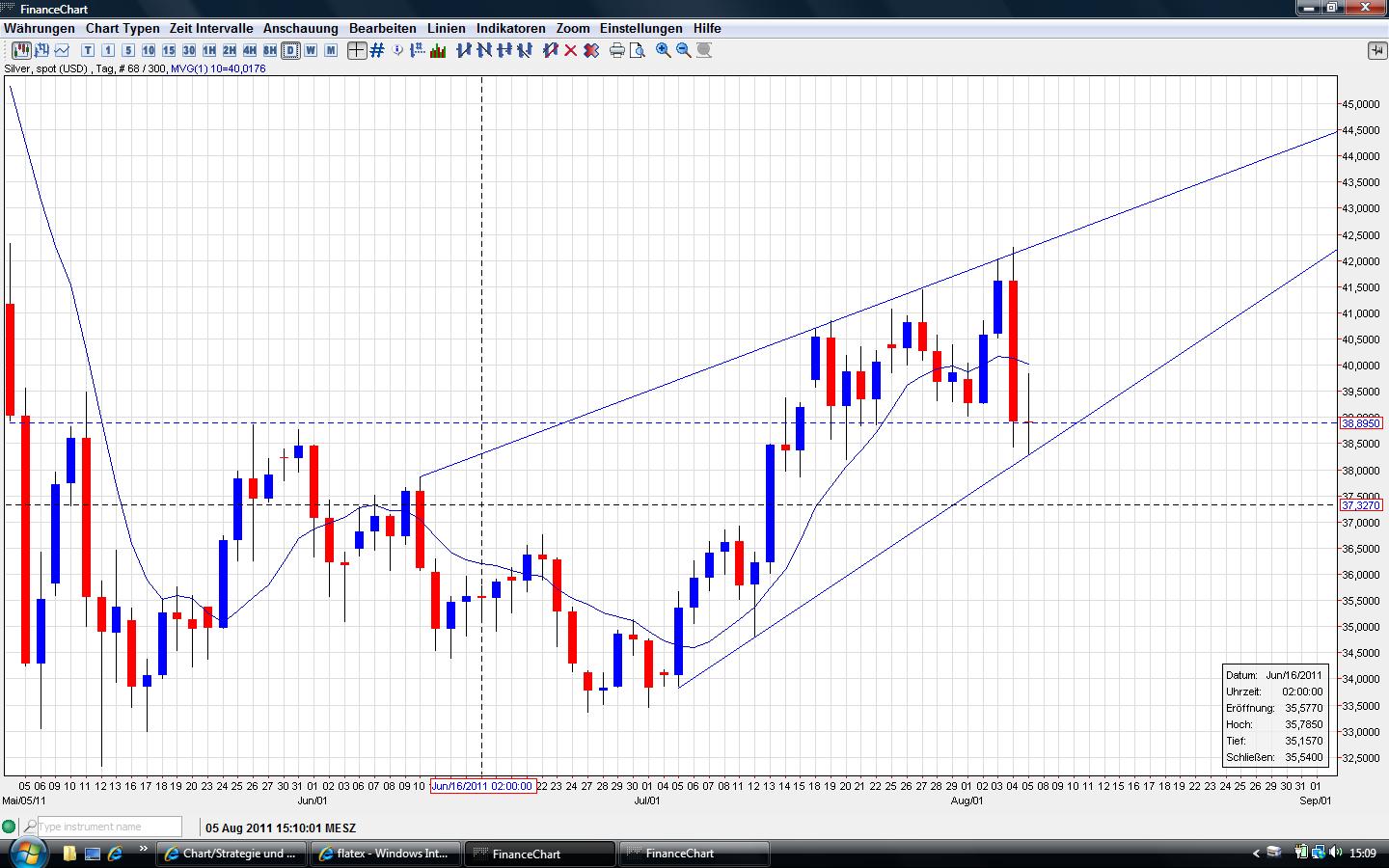Image resolution: width=1389 pixels, height=868 pixels.
Task: Open the Währungen menu
Action: (40, 28)
